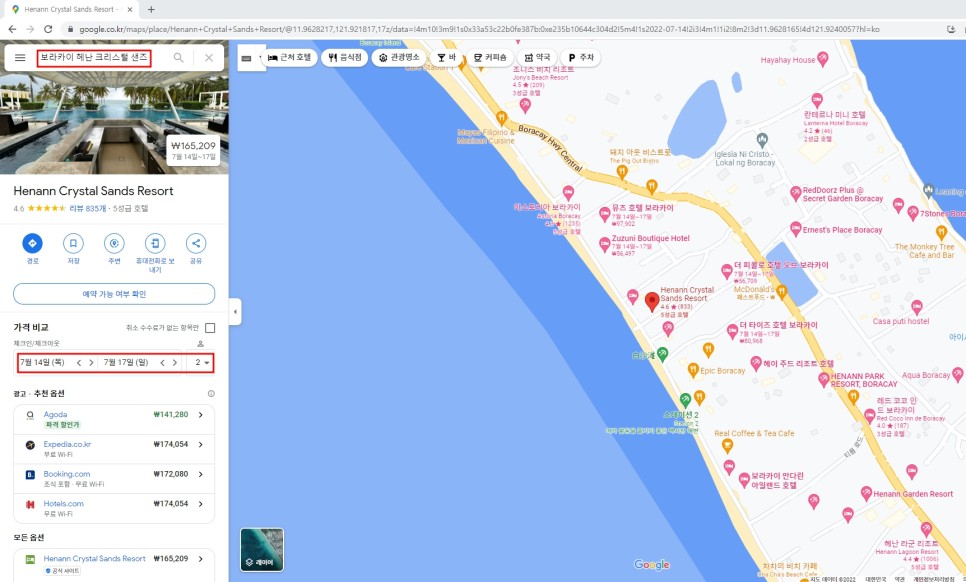
Task: Expand the Expedia.co.kr row chevron
Action: (x=201, y=445)
